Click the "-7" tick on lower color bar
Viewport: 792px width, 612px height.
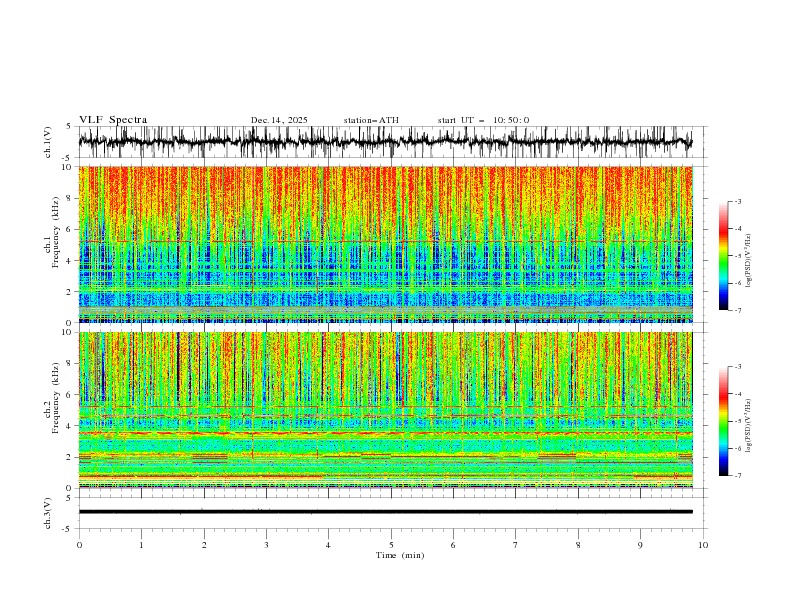click(x=737, y=476)
